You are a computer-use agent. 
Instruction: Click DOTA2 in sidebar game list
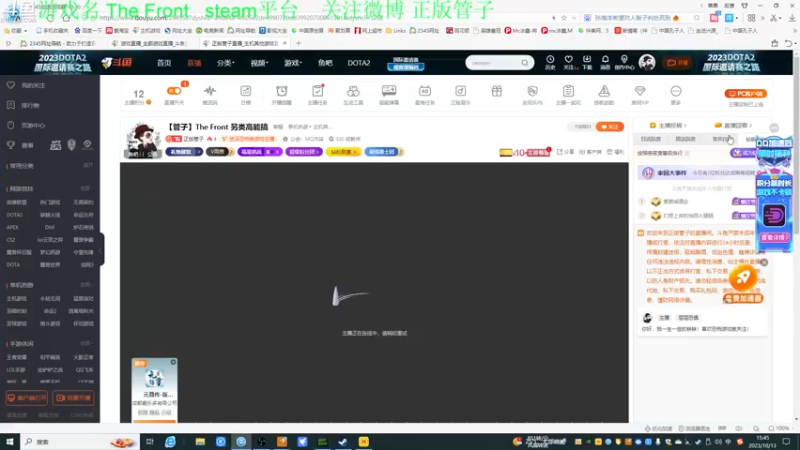coord(14,215)
